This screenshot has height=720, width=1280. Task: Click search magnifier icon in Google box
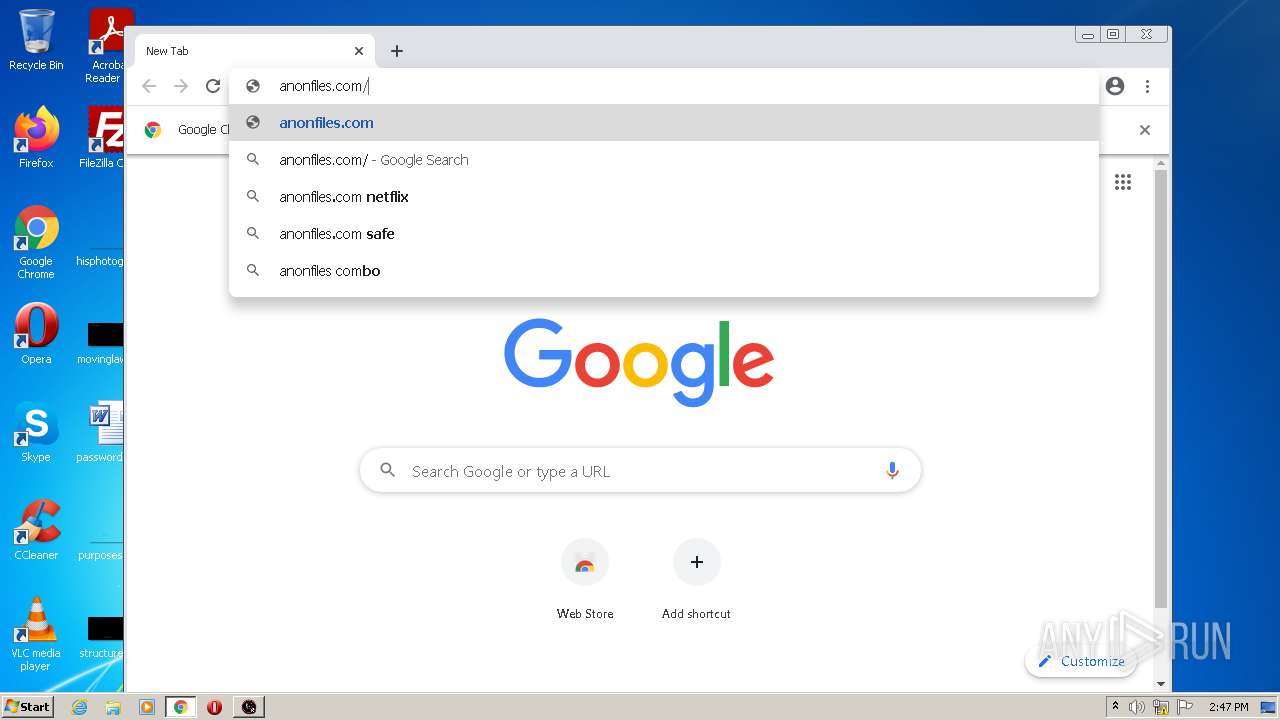388,471
